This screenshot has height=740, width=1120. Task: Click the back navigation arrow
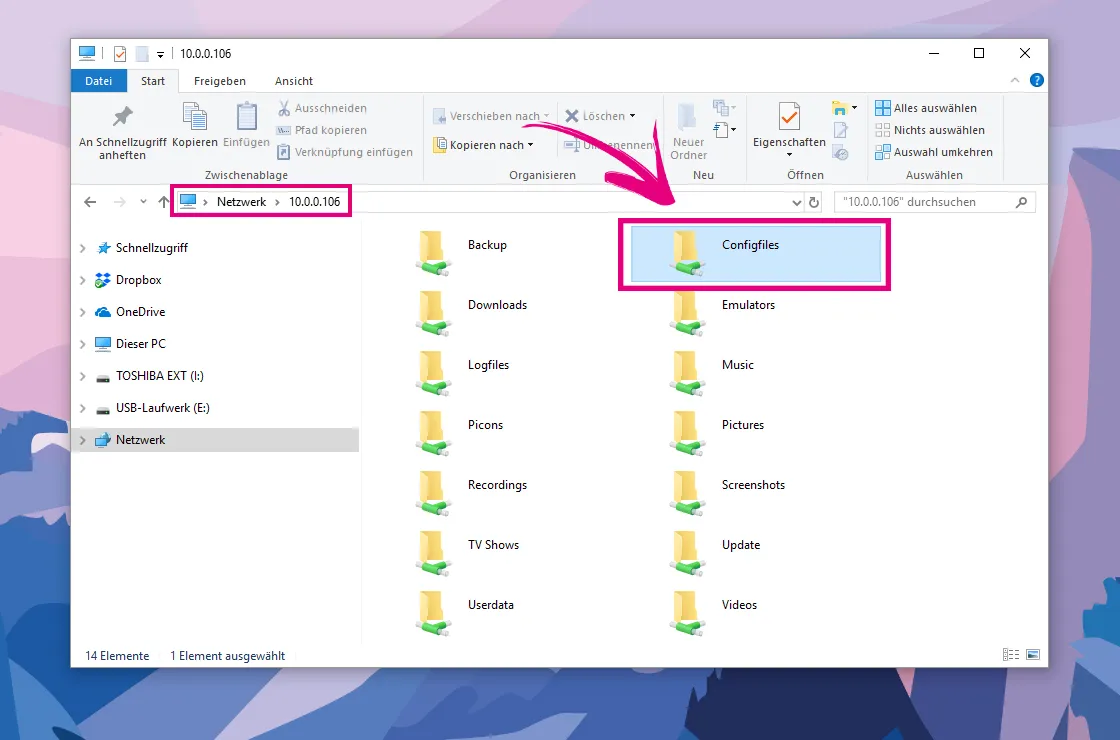pos(90,202)
